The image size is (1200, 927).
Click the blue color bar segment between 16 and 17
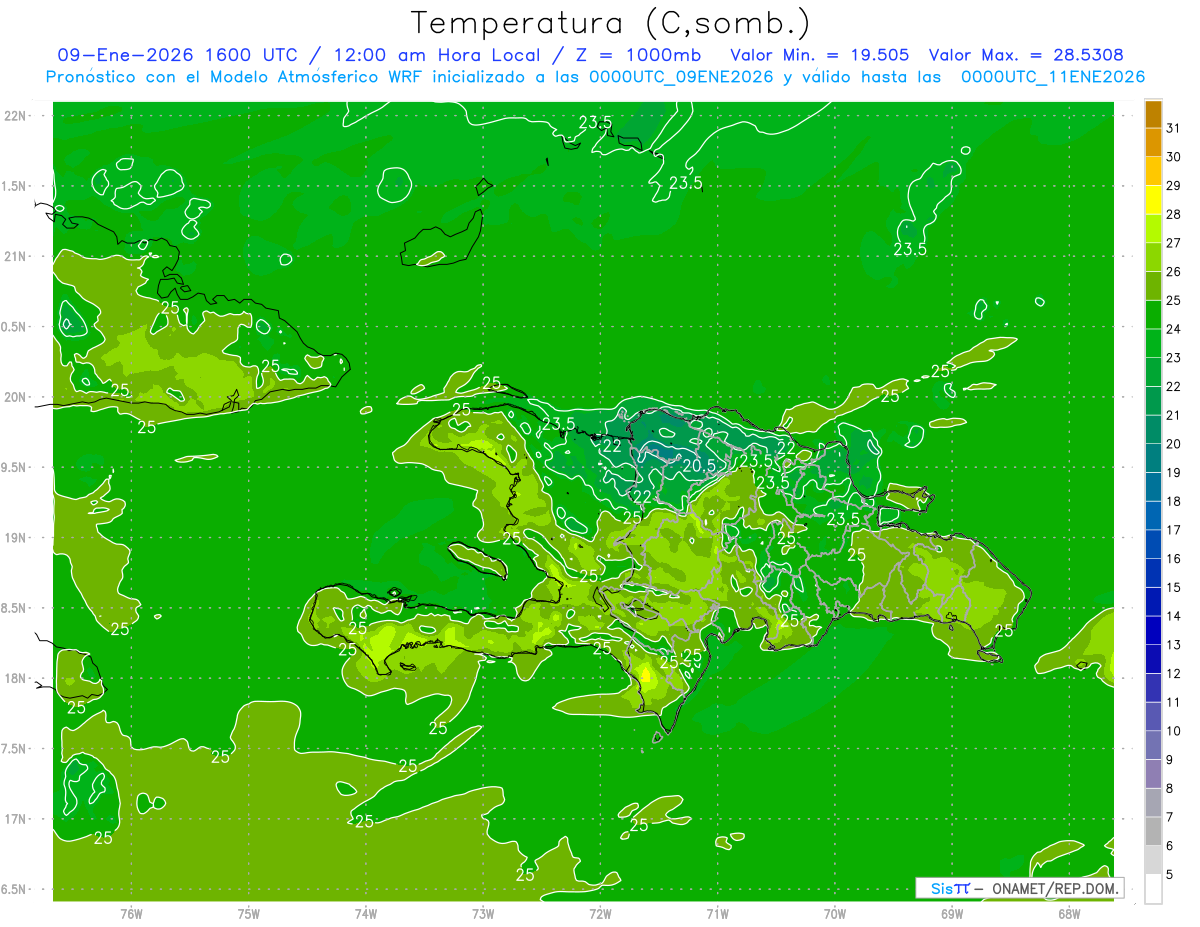click(x=1153, y=545)
